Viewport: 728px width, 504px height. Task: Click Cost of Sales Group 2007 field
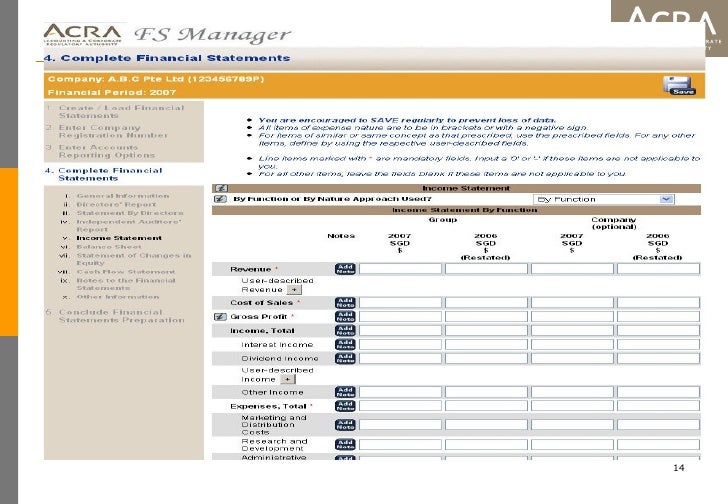click(400, 303)
